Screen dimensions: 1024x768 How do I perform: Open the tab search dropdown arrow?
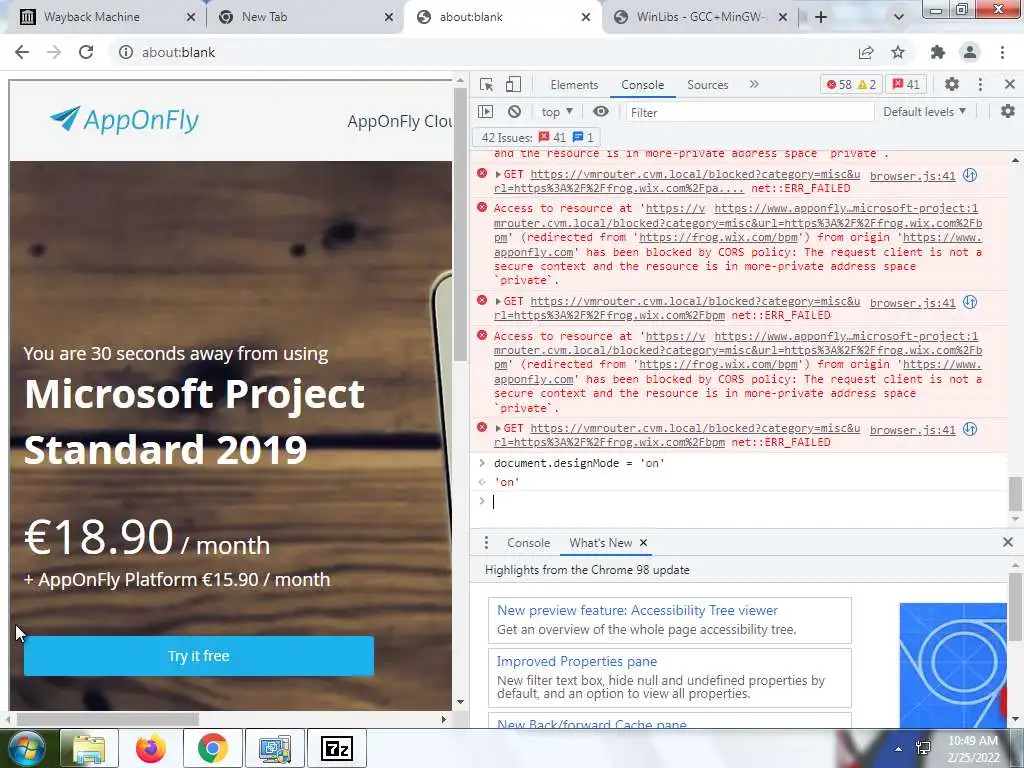pyautogui.click(x=899, y=17)
